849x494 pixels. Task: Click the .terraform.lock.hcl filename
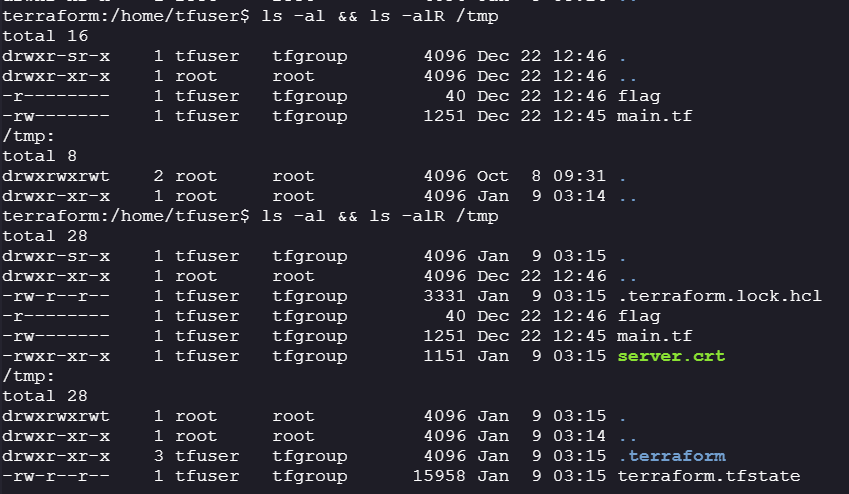click(720, 296)
